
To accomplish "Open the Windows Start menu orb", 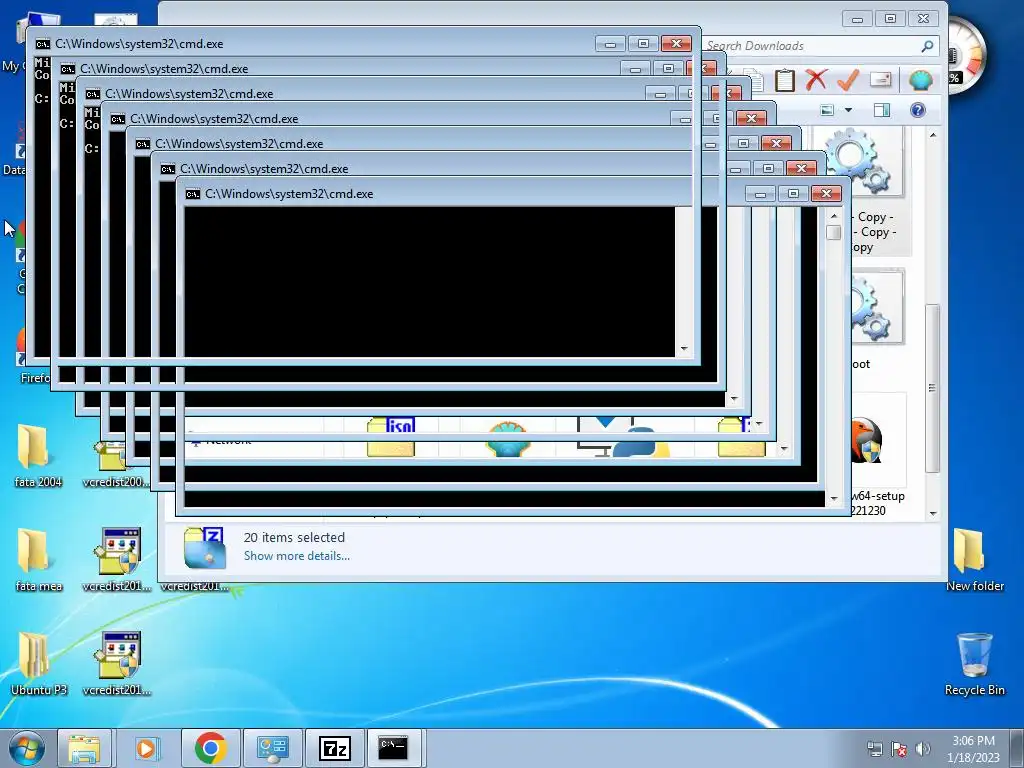I will 27,748.
